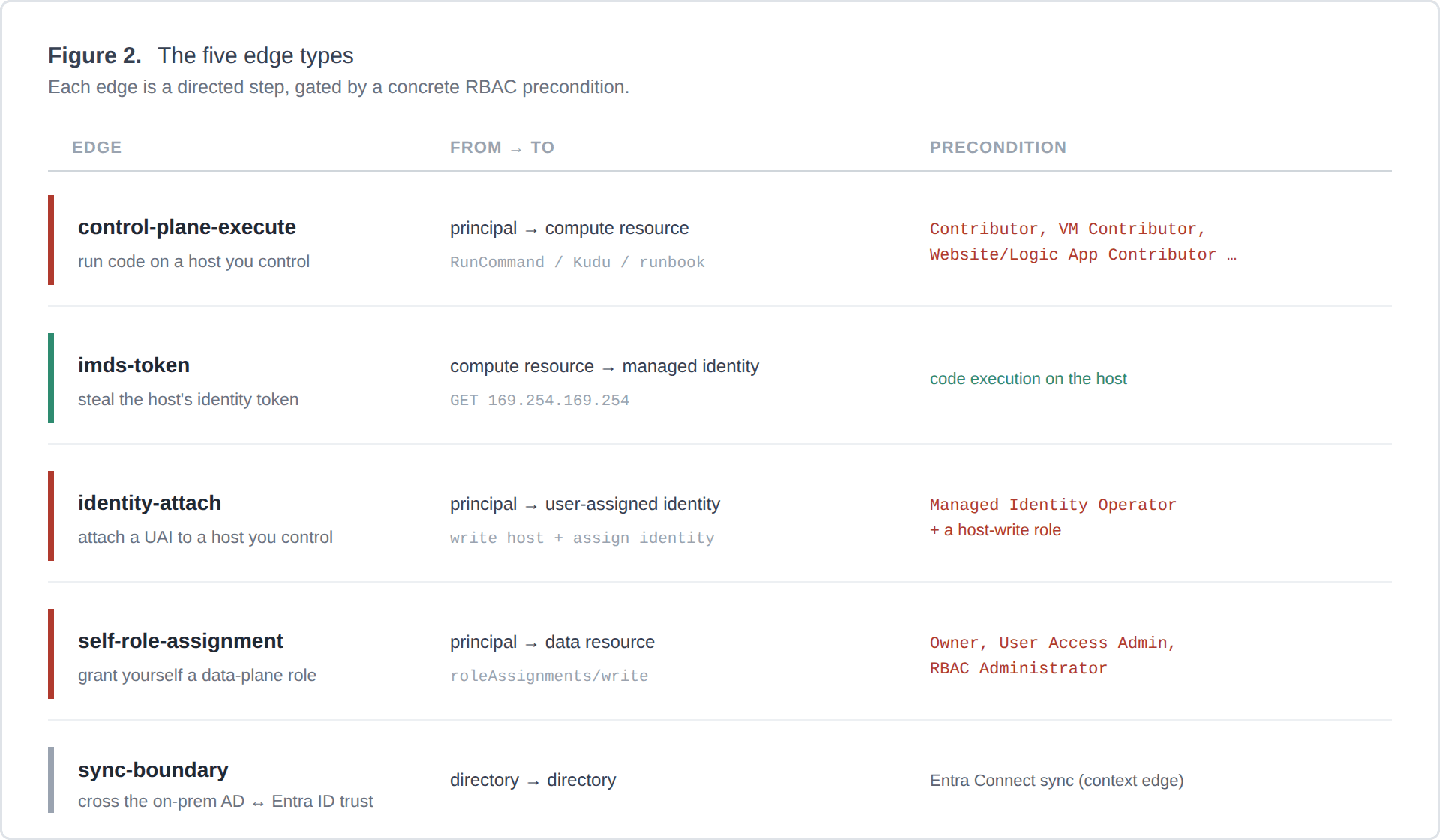Click "Contributor, VM Contributor," precondition line

tap(1067, 229)
